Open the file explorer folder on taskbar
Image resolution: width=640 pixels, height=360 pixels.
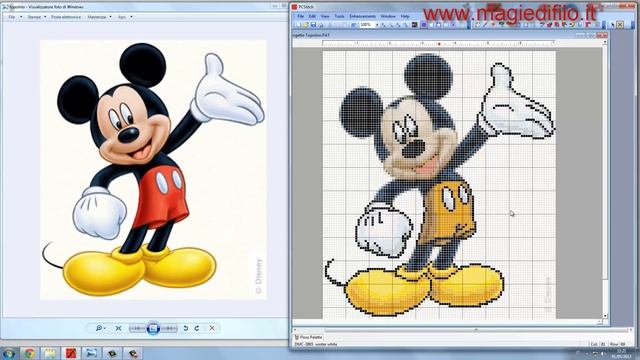pyautogui.click(x=50, y=353)
